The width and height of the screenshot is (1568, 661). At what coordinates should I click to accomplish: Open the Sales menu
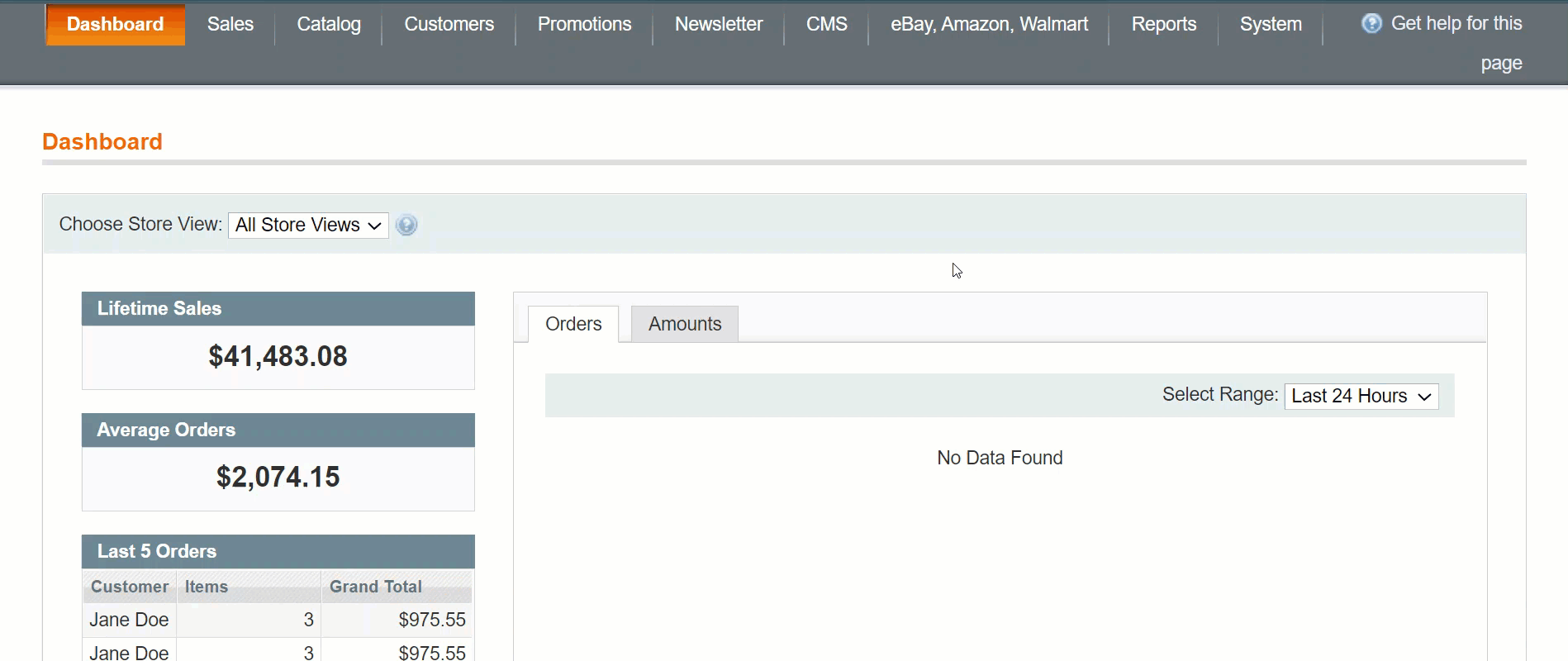pyautogui.click(x=230, y=24)
